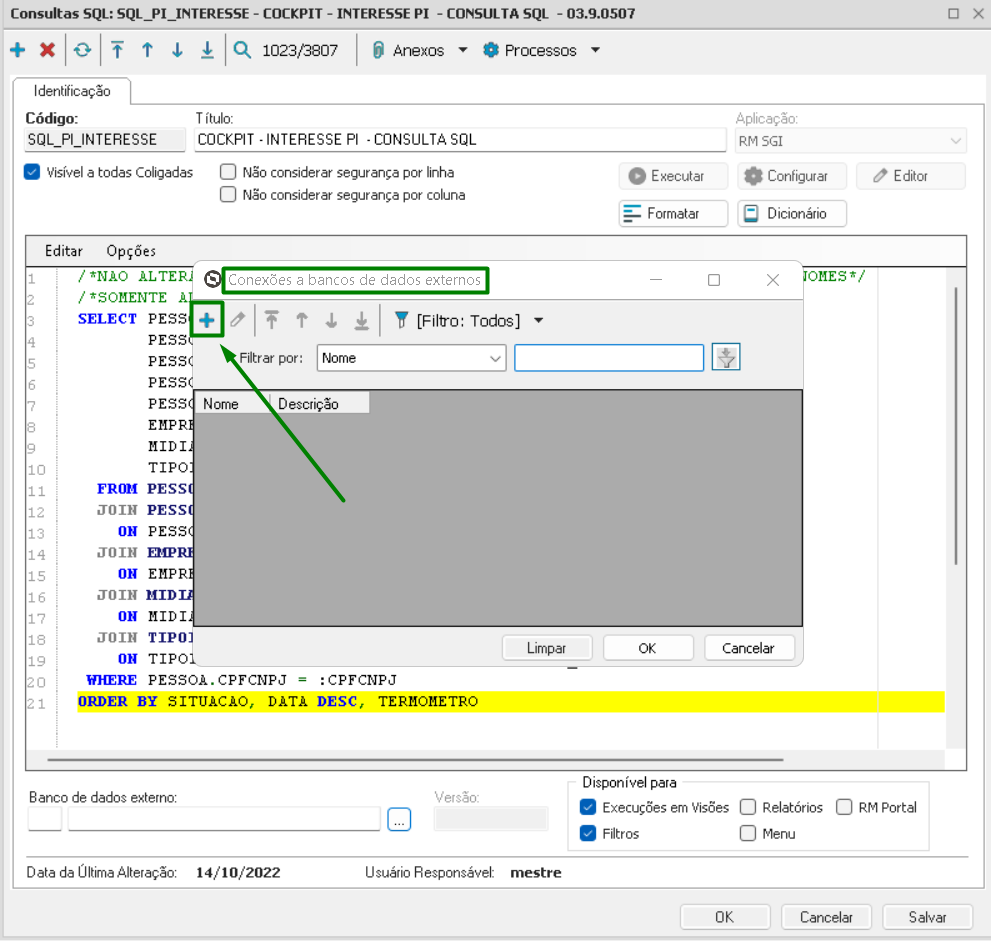The image size is (991, 941).
Task: Go to previous connection in dialog toolbar
Action: (x=302, y=320)
